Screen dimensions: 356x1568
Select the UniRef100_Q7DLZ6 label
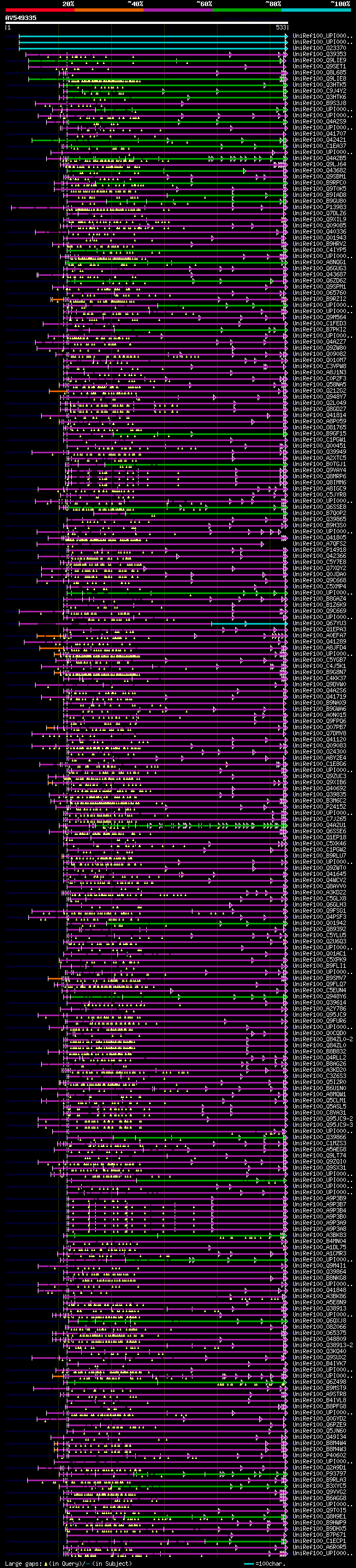[x=319, y=213]
